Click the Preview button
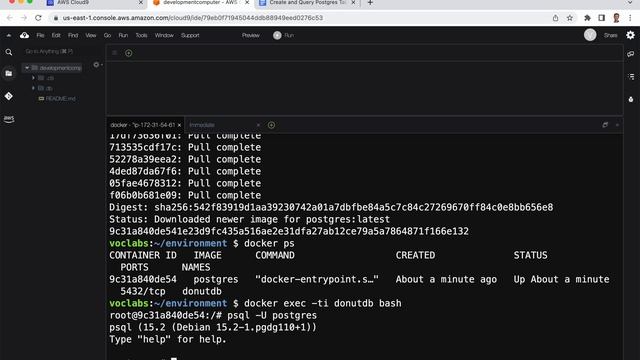 pos(251,36)
